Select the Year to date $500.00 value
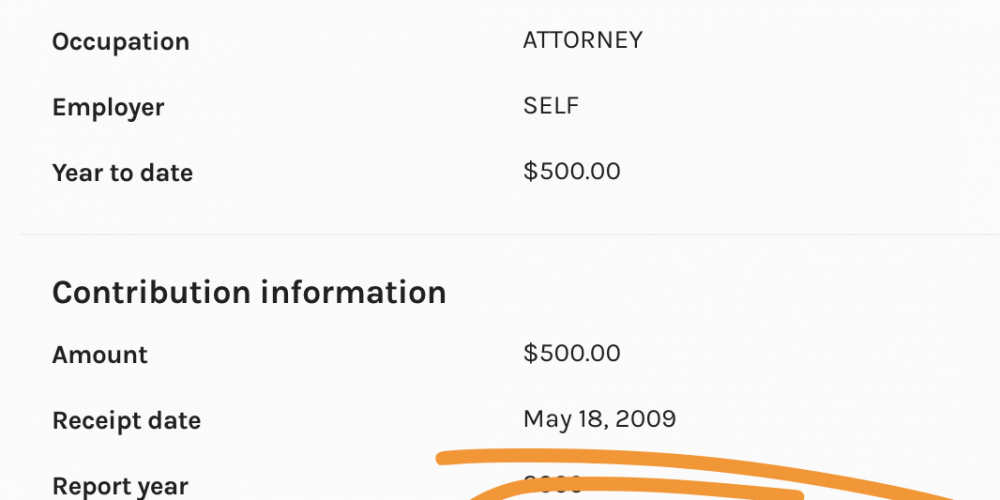 coord(572,171)
